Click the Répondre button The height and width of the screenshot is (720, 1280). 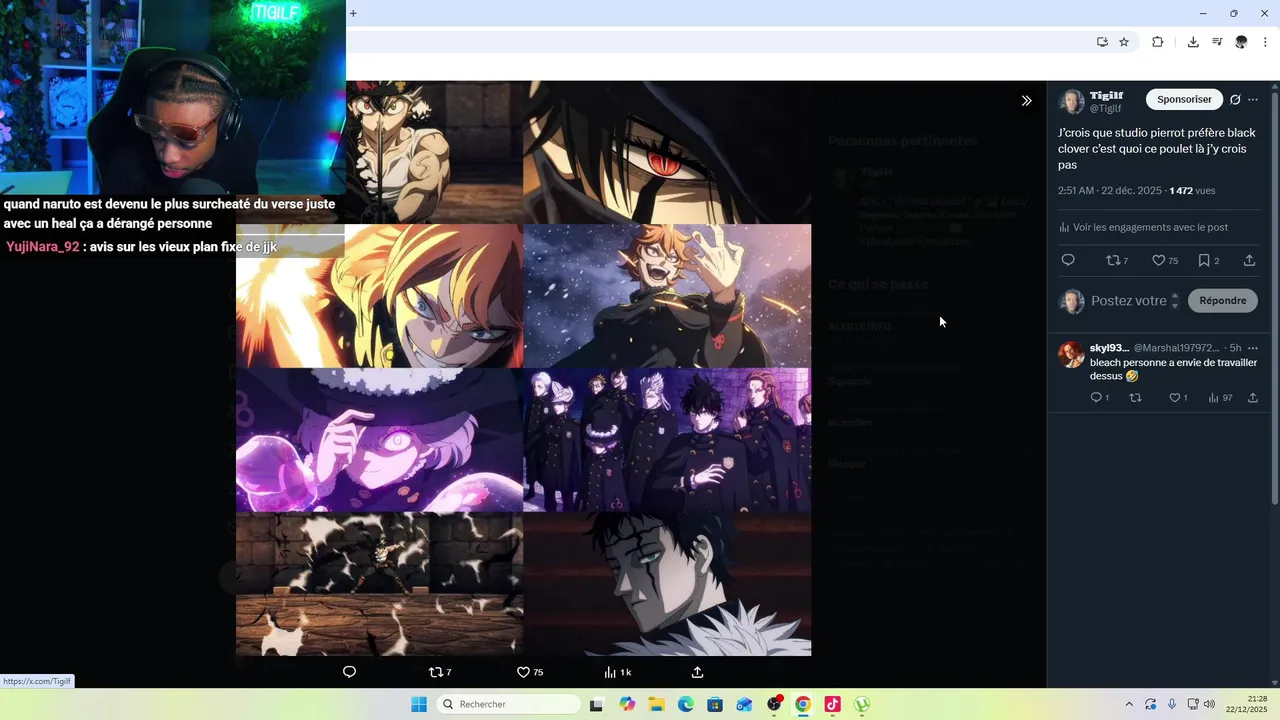(x=1223, y=301)
